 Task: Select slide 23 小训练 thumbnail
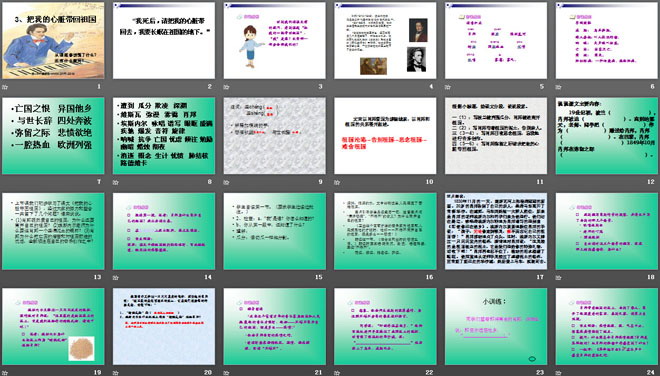496,326
